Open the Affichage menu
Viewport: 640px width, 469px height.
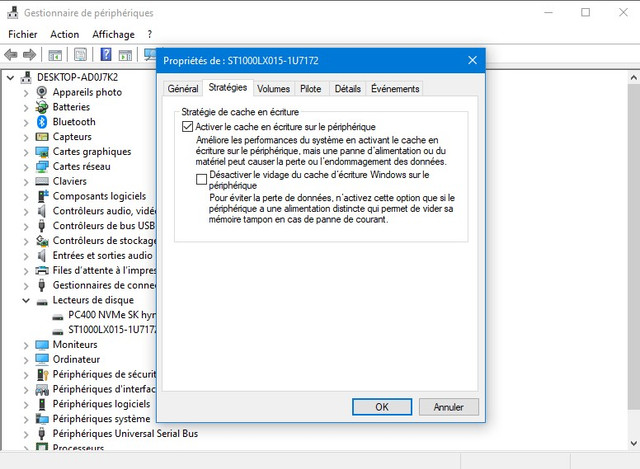113,34
